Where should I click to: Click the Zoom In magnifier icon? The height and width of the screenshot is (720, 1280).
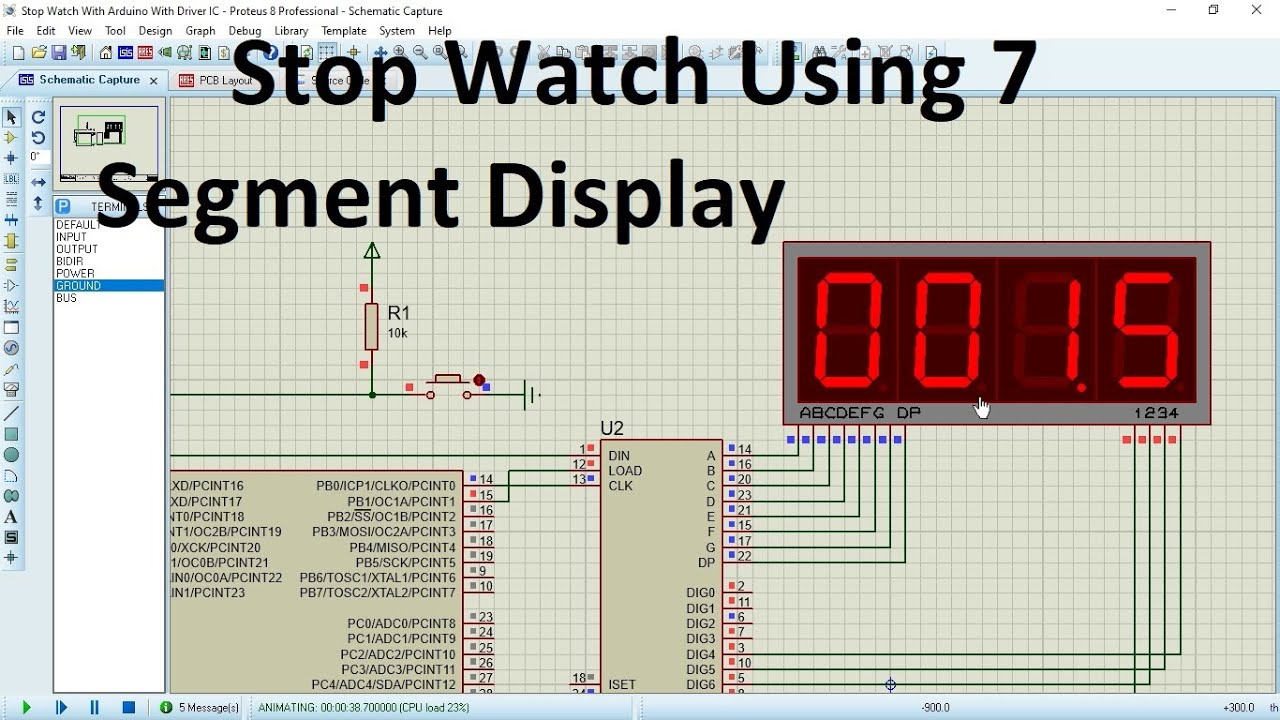click(x=400, y=53)
